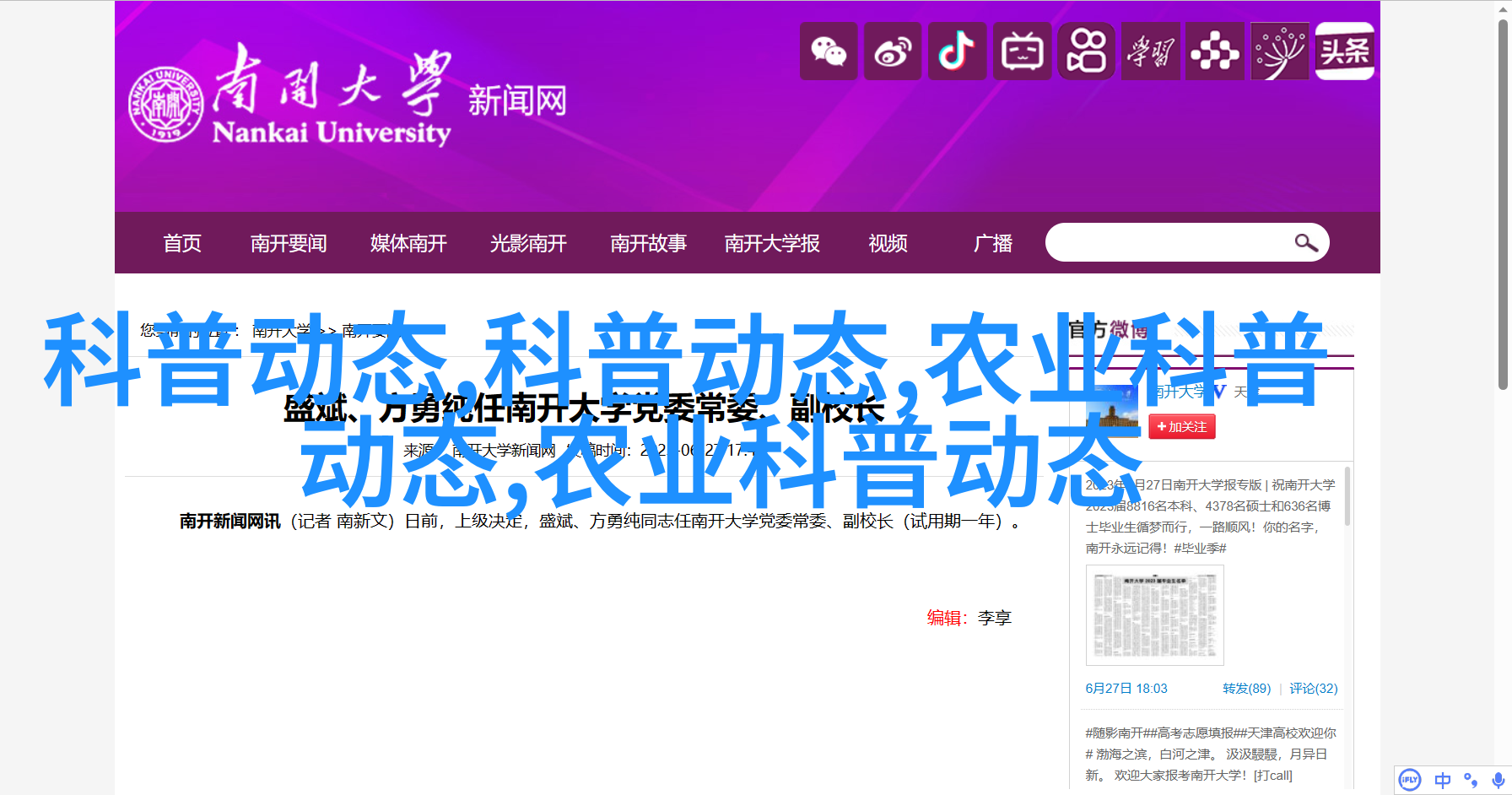
Task: Open the newspaper page thumbnail image
Action: coord(1154,615)
